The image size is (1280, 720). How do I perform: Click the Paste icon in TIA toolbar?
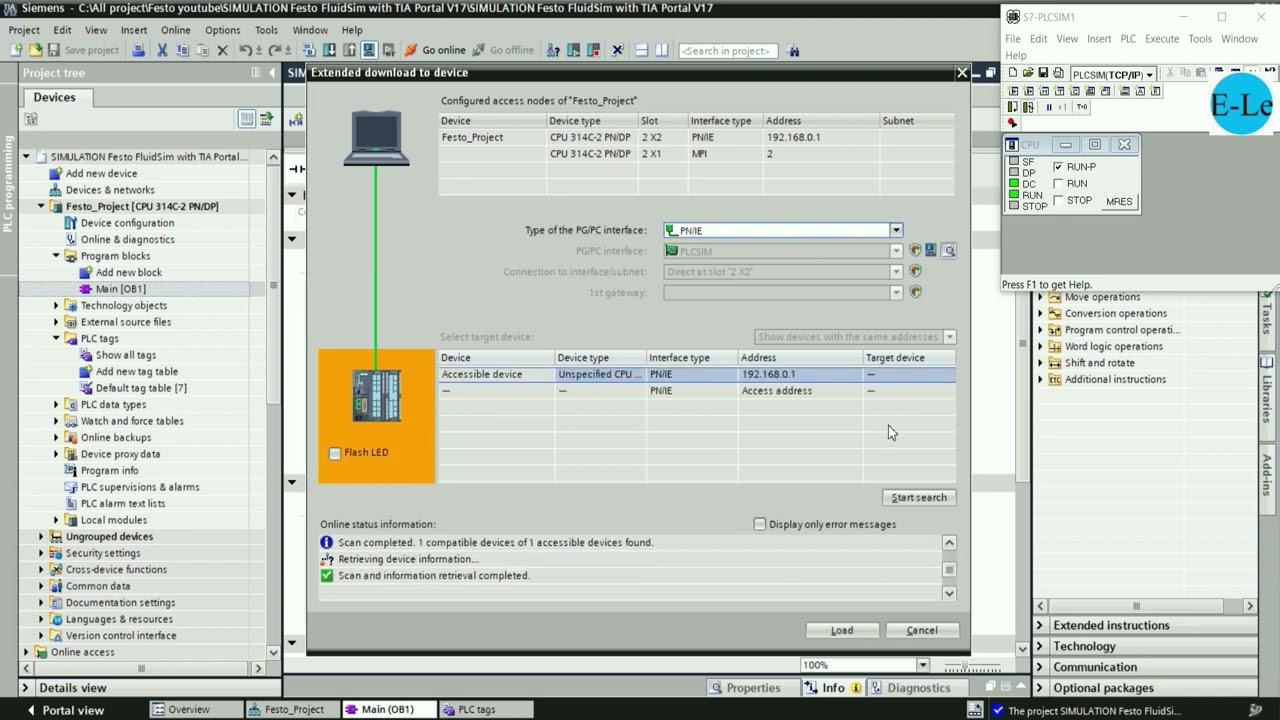(202, 50)
